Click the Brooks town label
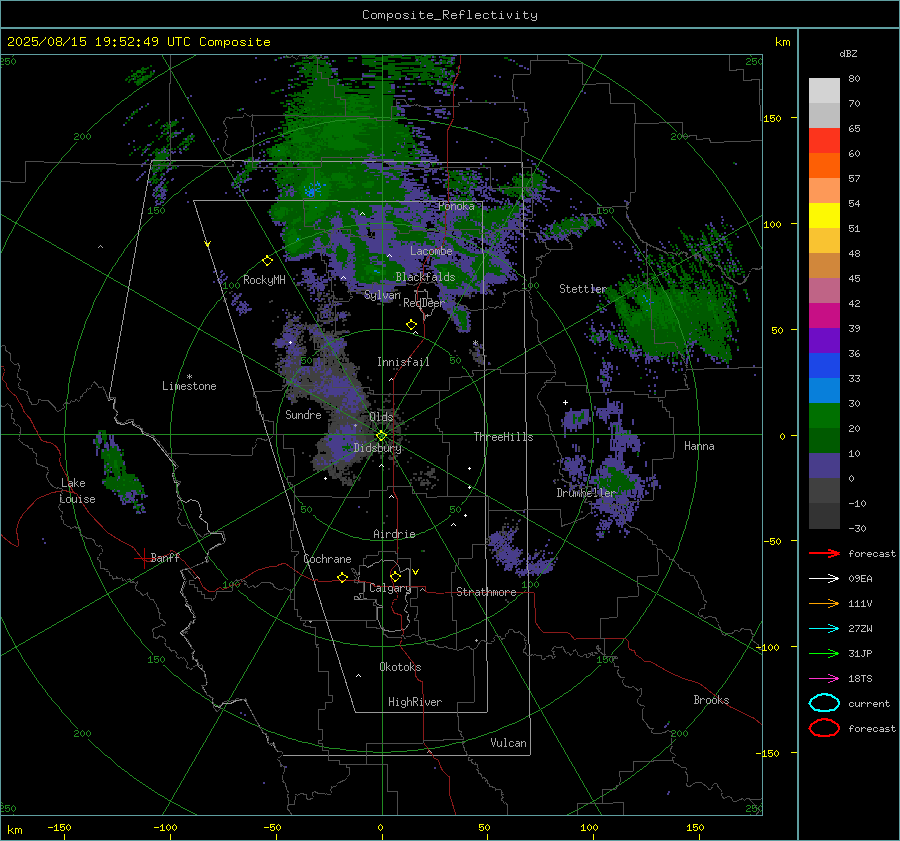The image size is (900, 841). (711, 700)
